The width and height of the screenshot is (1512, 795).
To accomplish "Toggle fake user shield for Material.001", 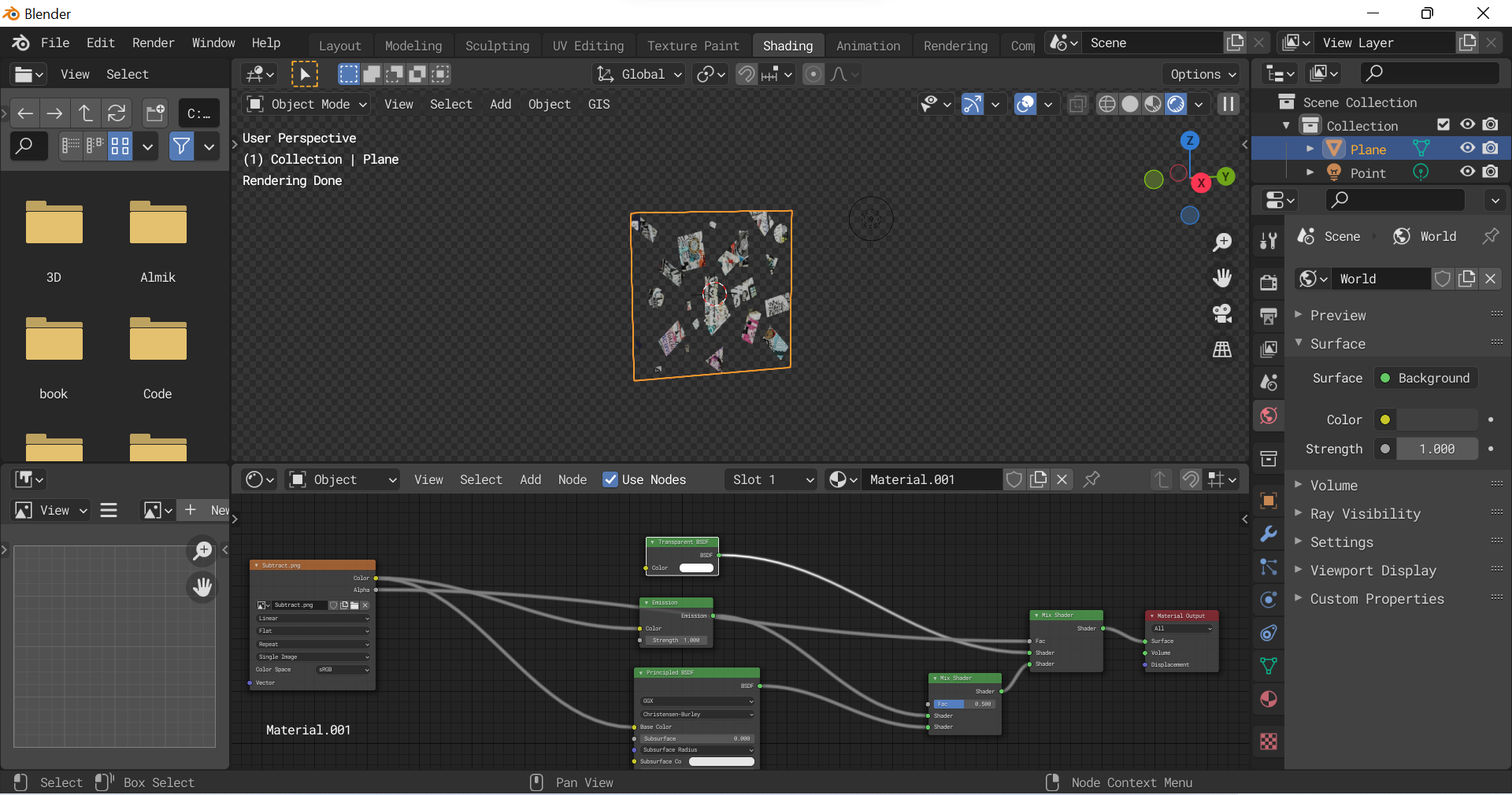I will tap(1014, 479).
